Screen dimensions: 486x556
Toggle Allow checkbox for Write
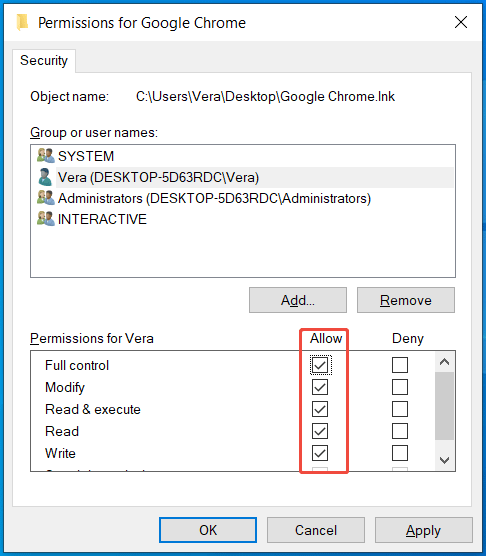tap(320, 453)
